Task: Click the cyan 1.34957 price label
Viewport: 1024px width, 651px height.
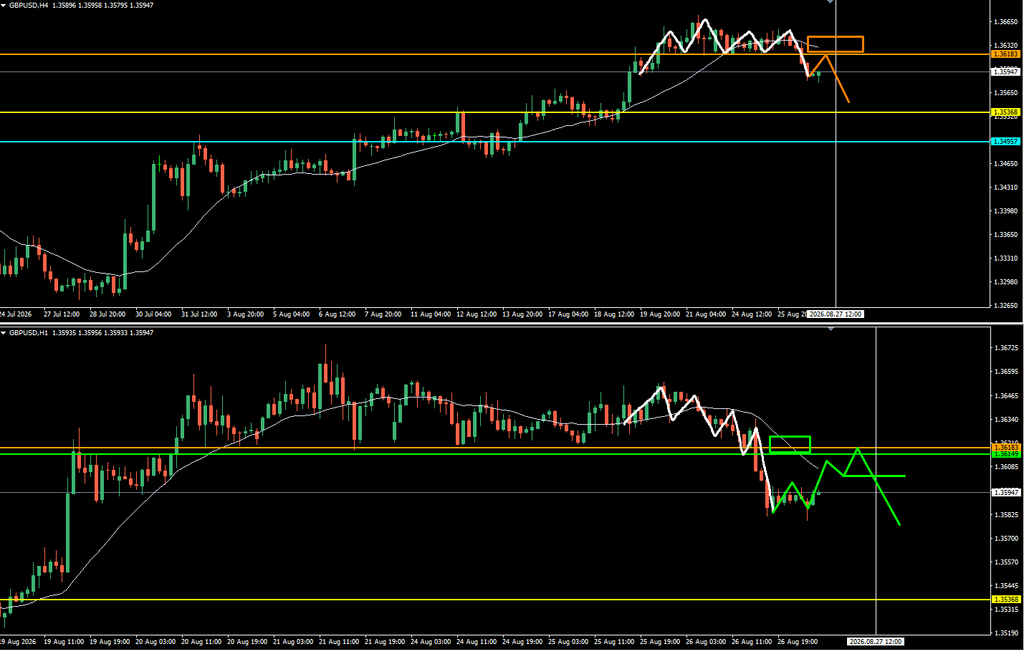Action: pos(1006,142)
